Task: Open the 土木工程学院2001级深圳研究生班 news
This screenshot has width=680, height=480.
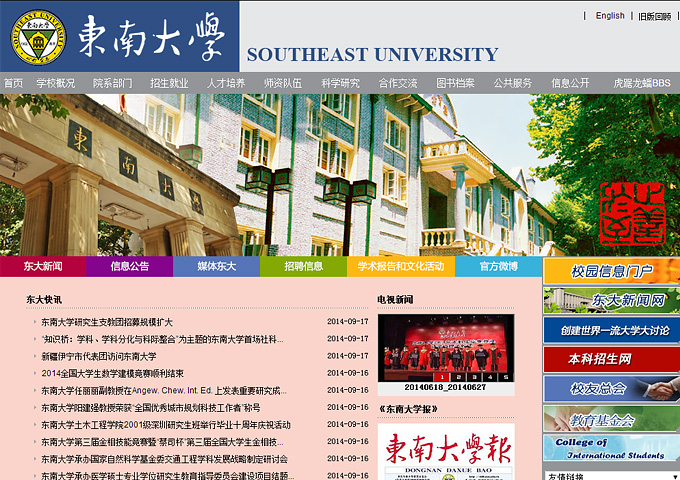Action: [166, 425]
